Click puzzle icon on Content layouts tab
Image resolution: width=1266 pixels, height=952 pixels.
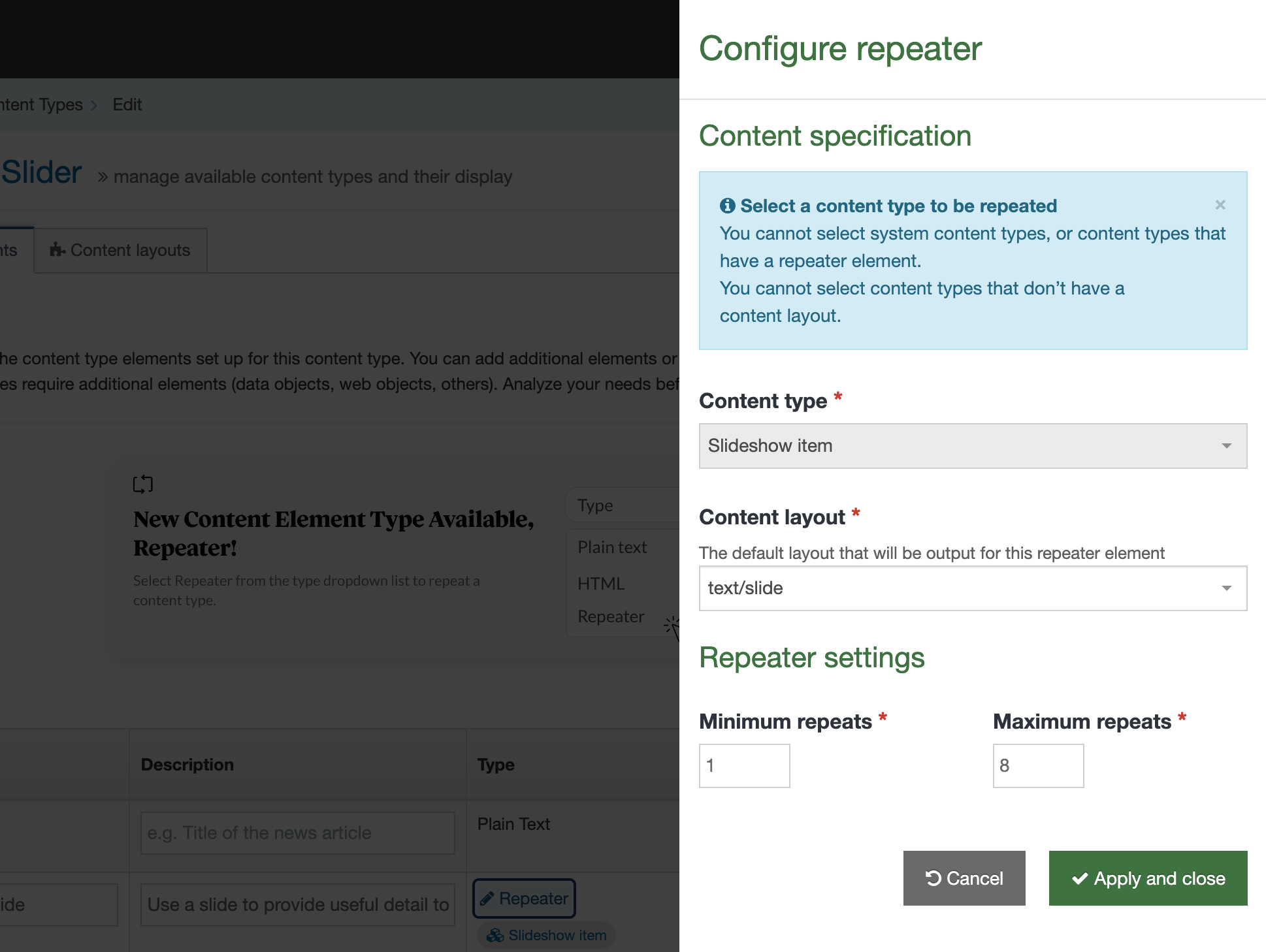(57, 249)
